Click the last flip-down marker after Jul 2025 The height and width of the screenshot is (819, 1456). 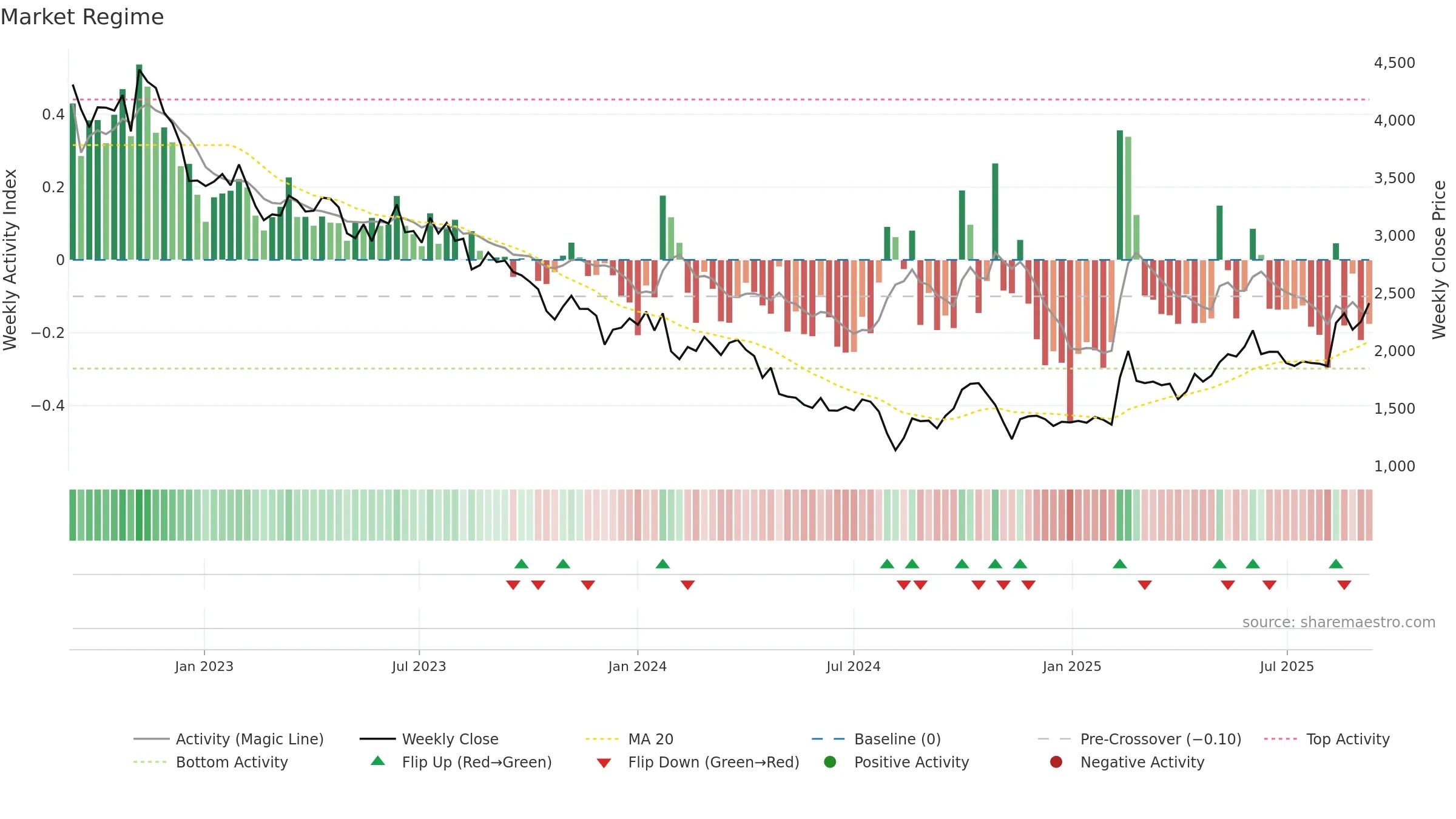[x=1344, y=585]
